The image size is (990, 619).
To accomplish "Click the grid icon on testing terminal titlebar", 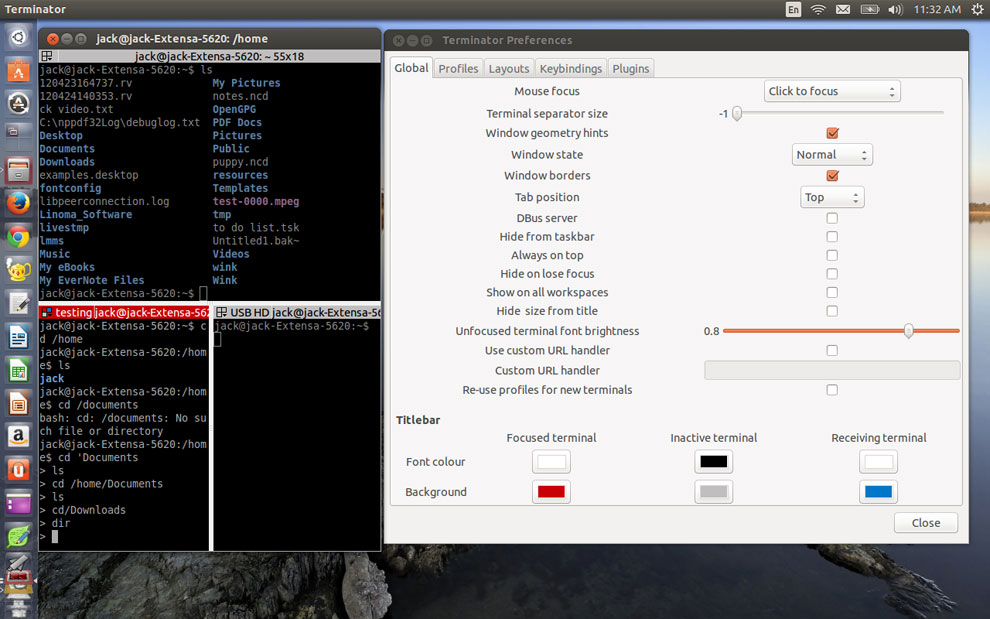I will (x=46, y=312).
